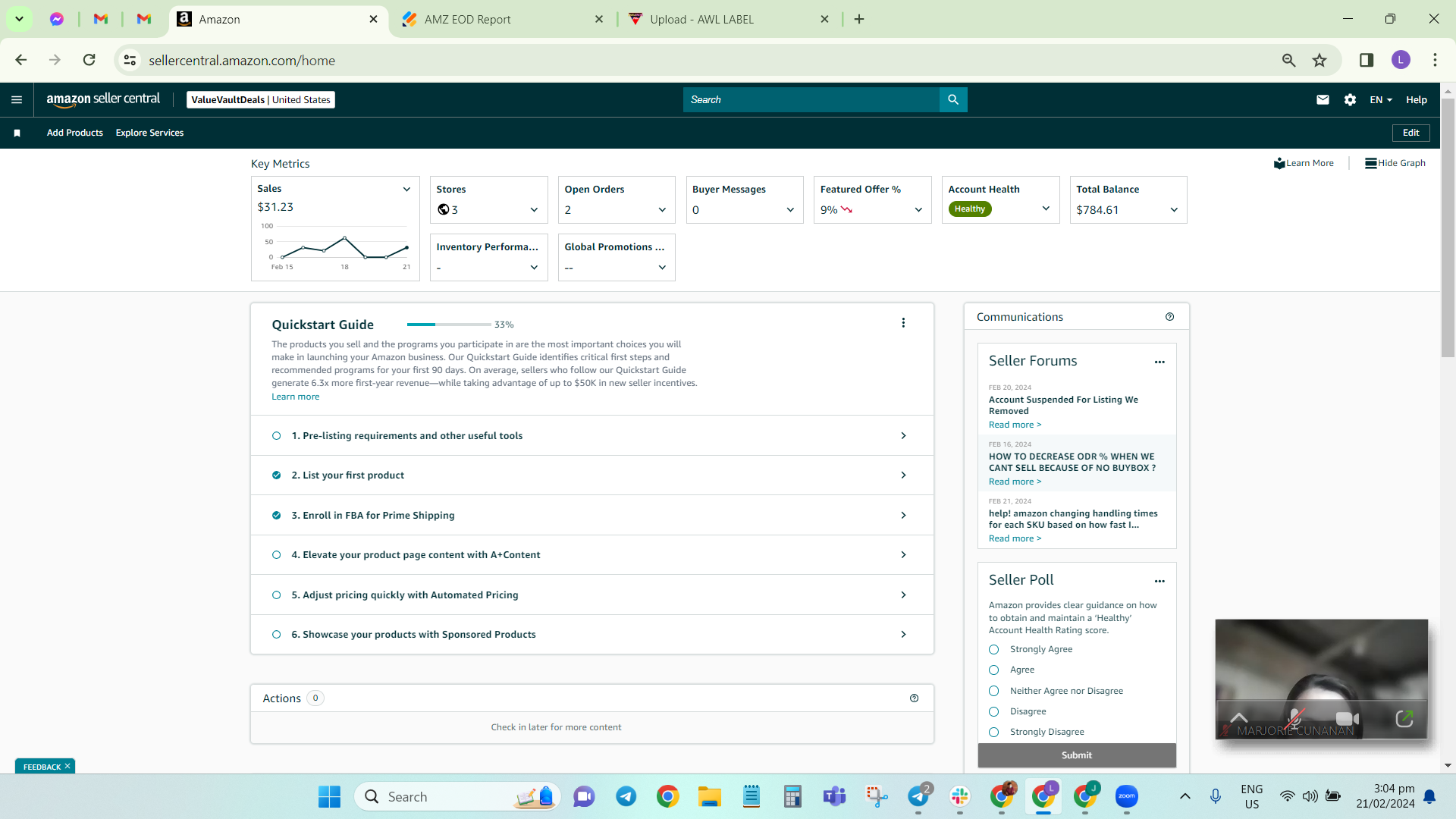Viewport: 1456px width, 819px height.
Task: Open the Explore Services menu item
Action: [149, 133]
